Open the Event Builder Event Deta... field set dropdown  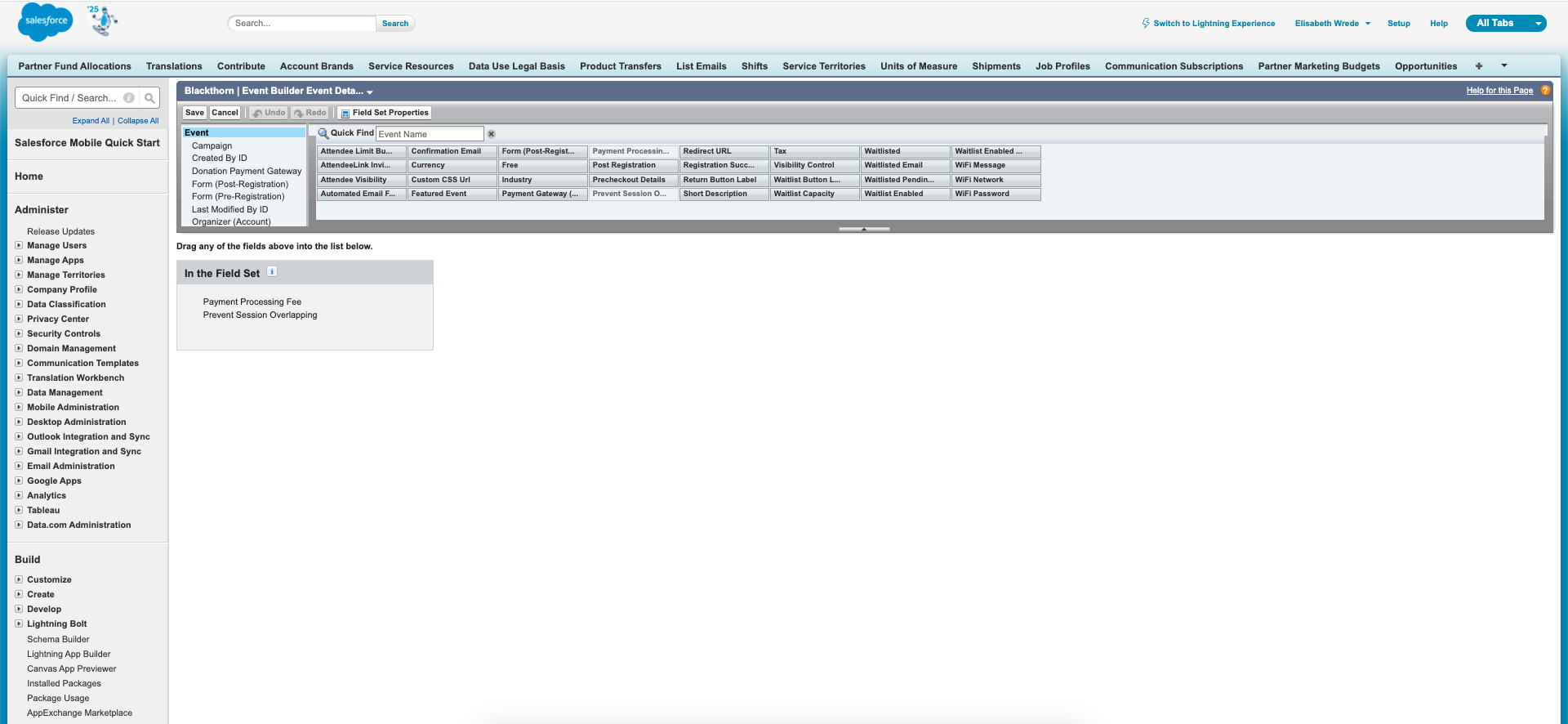(x=370, y=92)
